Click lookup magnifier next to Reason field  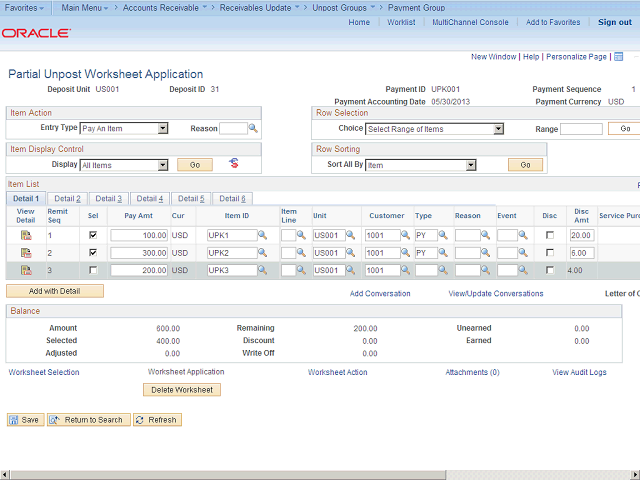tap(253, 128)
